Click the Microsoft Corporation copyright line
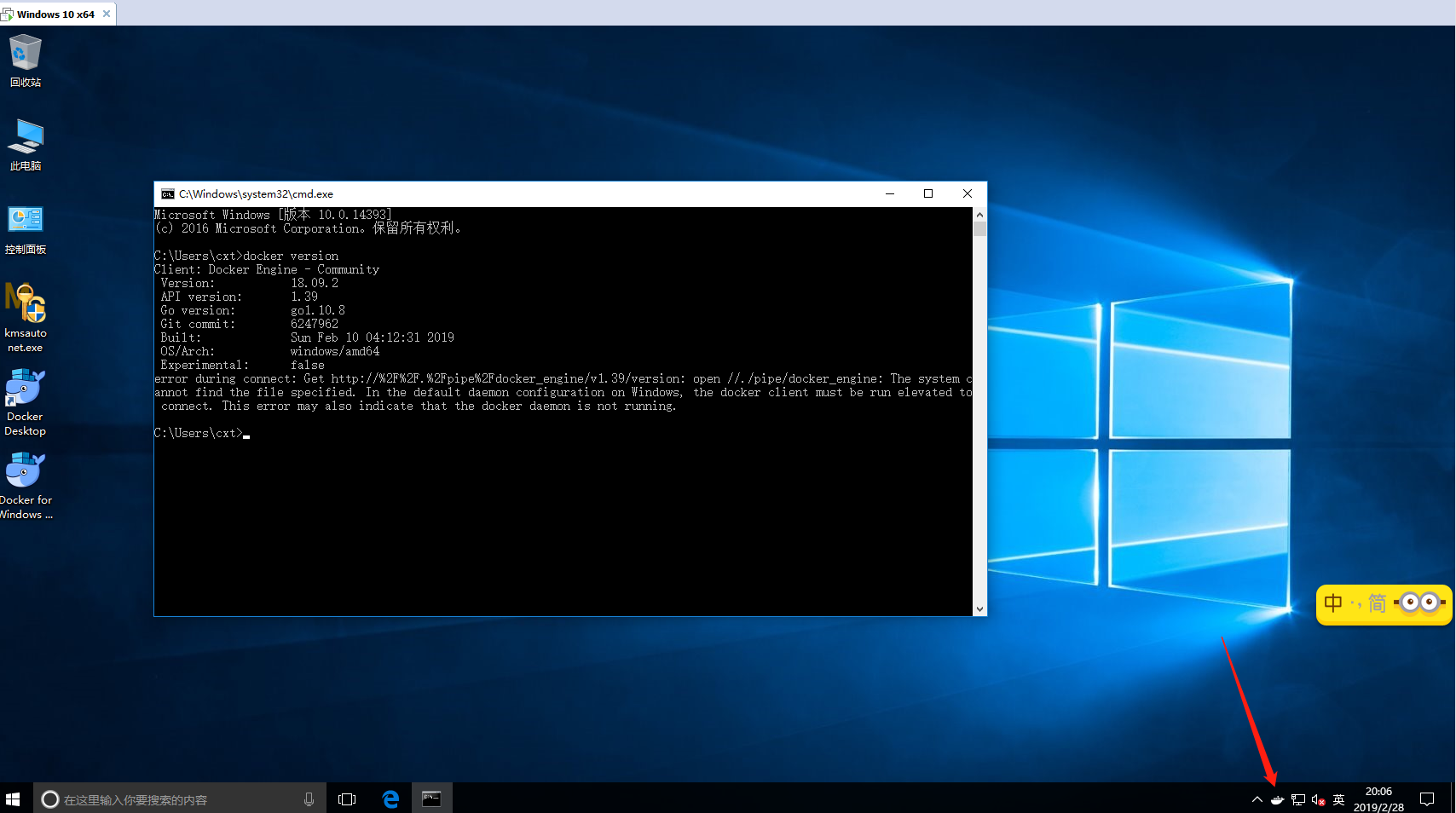The width and height of the screenshot is (1456, 813). tap(308, 228)
